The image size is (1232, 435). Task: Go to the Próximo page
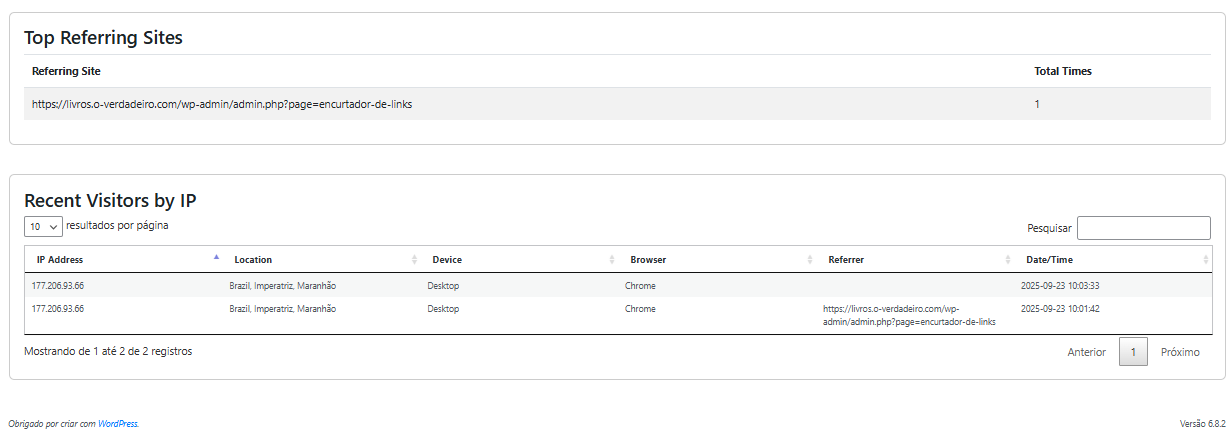point(1180,352)
